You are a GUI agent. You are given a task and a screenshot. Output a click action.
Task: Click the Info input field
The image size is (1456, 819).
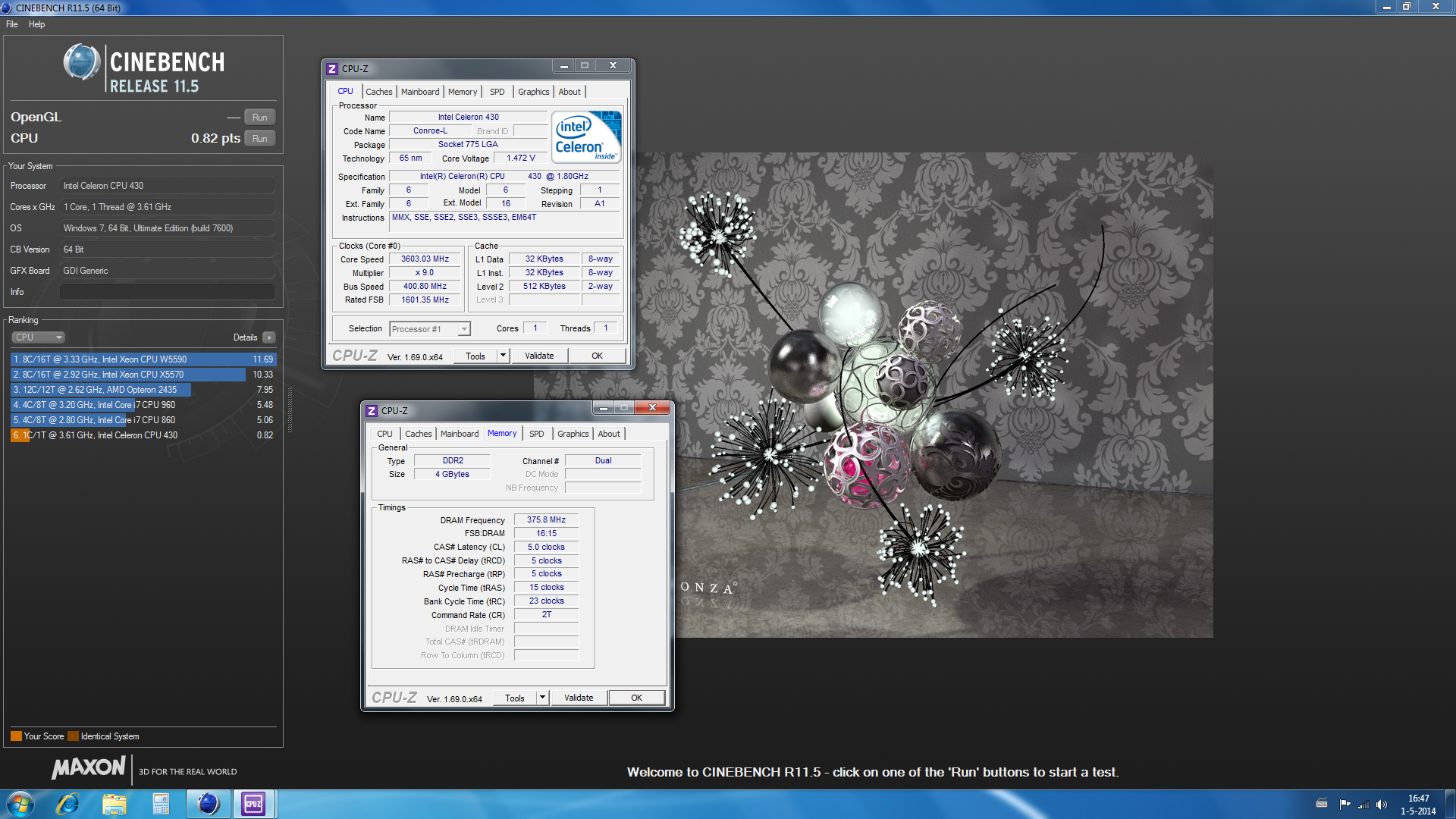click(168, 292)
